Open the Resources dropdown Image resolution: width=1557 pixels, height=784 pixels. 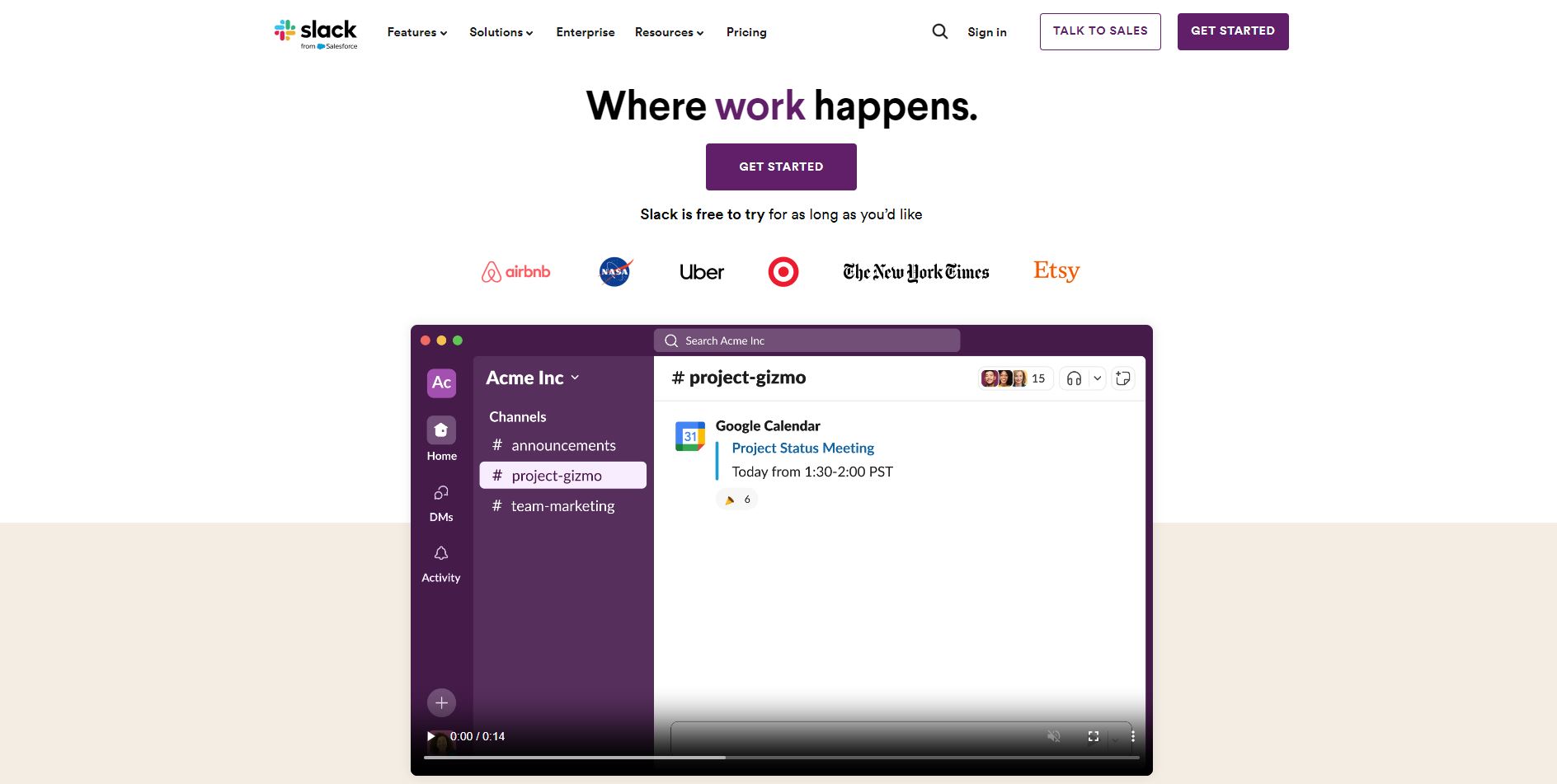669,32
